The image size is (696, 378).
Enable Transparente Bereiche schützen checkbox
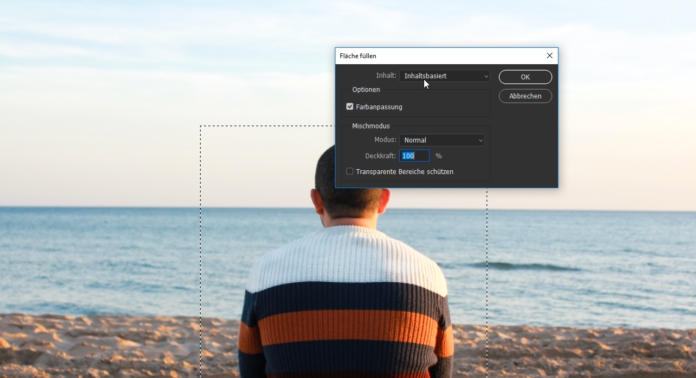[350, 171]
